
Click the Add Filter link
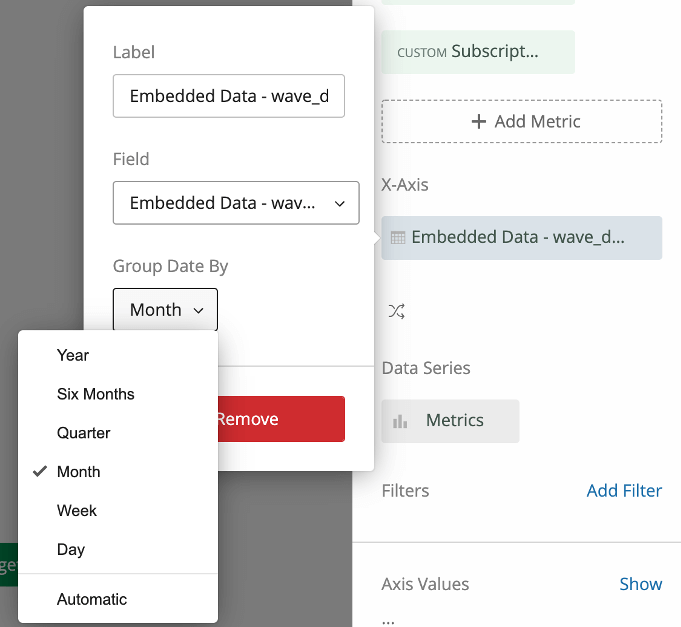pyautogui.click(x=624, y=491)
